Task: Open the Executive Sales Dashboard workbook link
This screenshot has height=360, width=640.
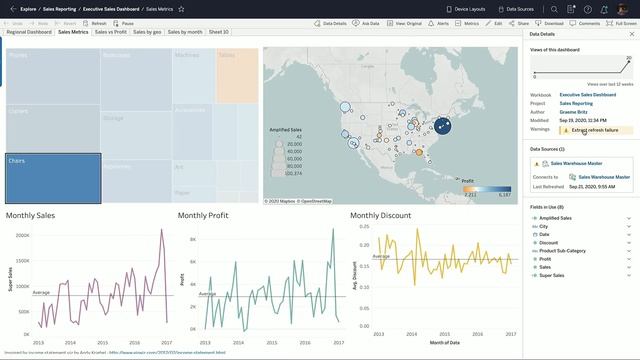Action: (587, 95)
